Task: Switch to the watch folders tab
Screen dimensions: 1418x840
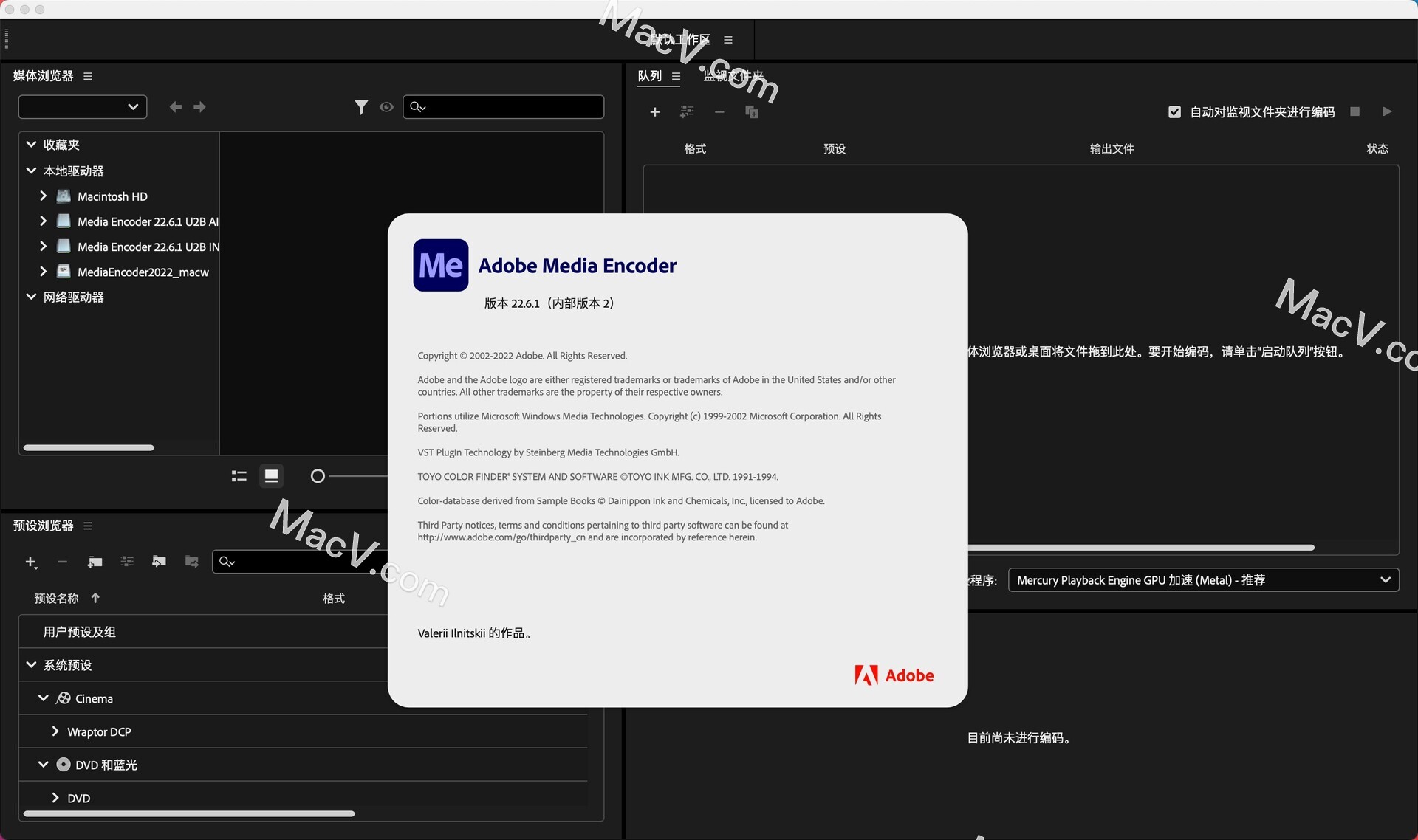Action: coord(733,76)
